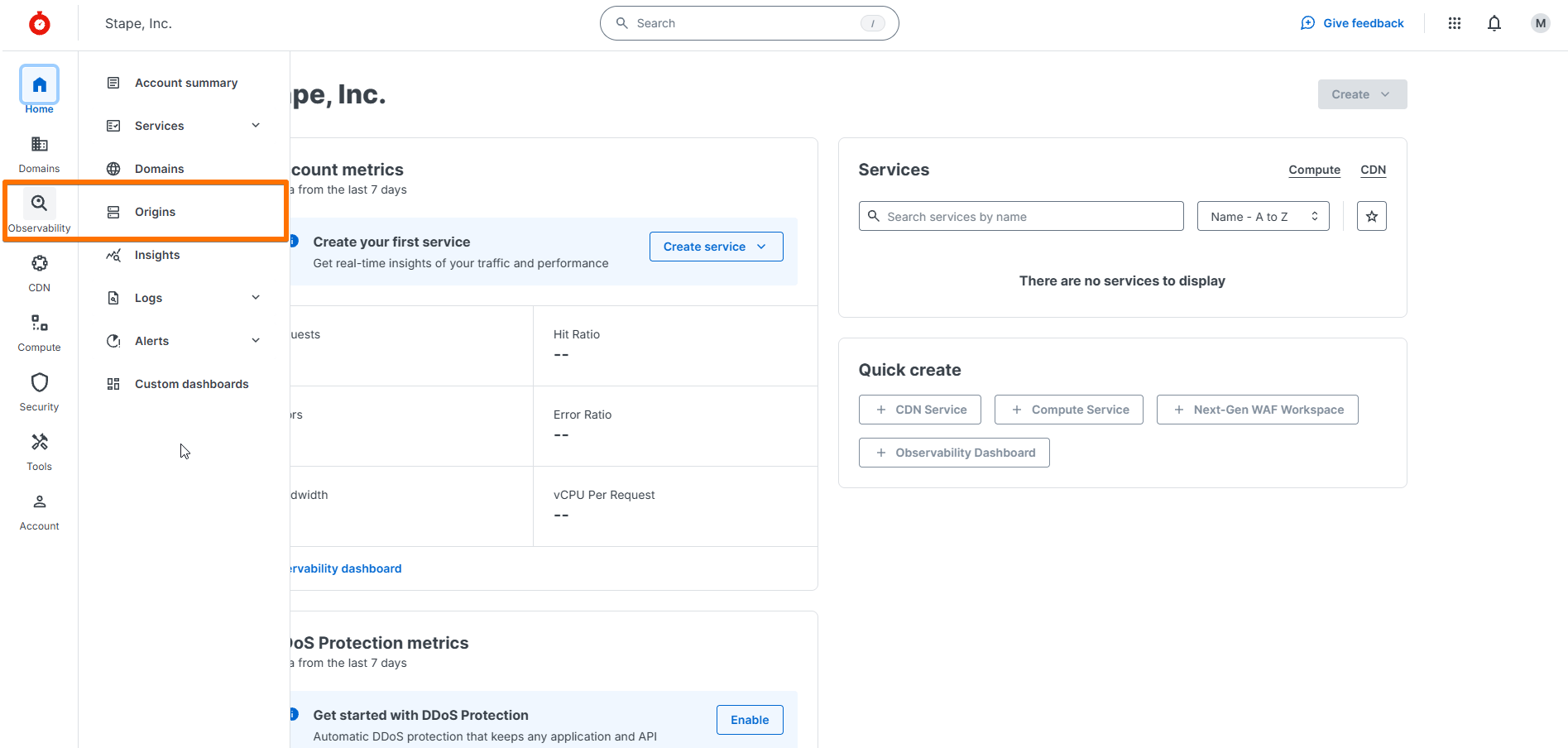Click the CDN Service quick create button

[919, 410]
